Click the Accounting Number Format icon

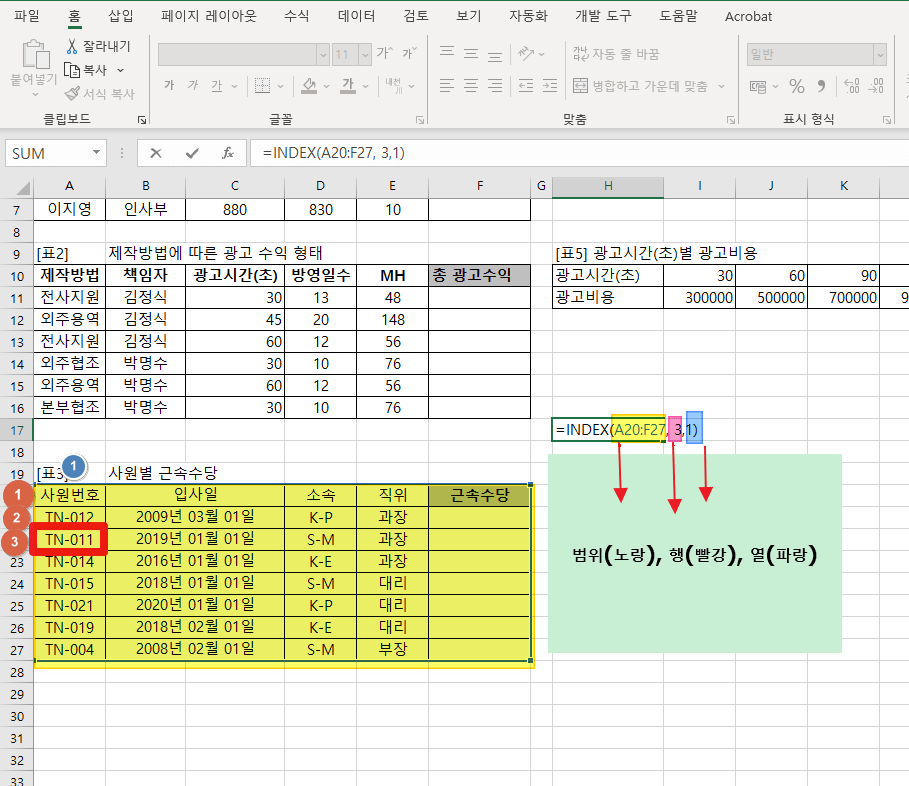pyautogui.click(x=758, y=86)
